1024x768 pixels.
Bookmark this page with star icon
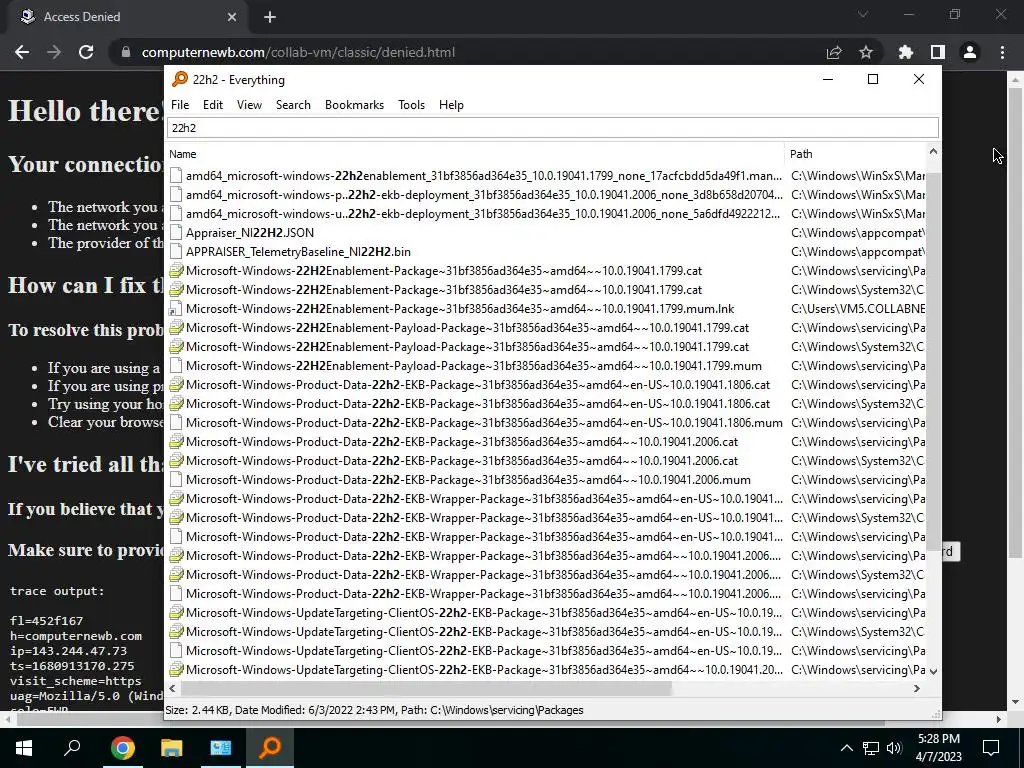[x=866, y=52]
